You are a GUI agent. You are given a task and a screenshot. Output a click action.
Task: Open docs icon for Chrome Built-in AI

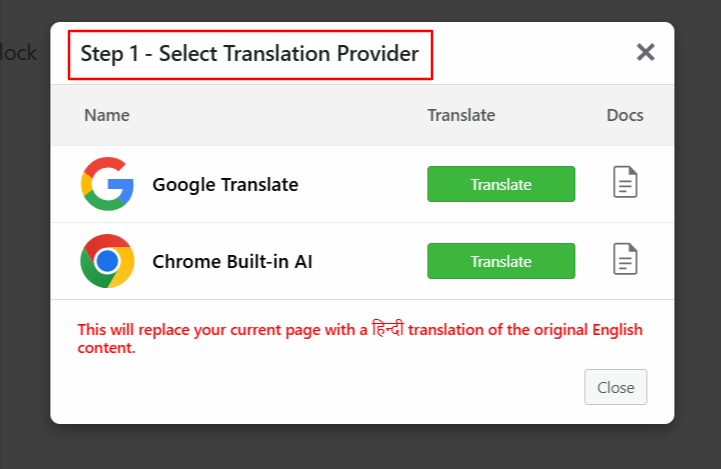click(625, 260)
